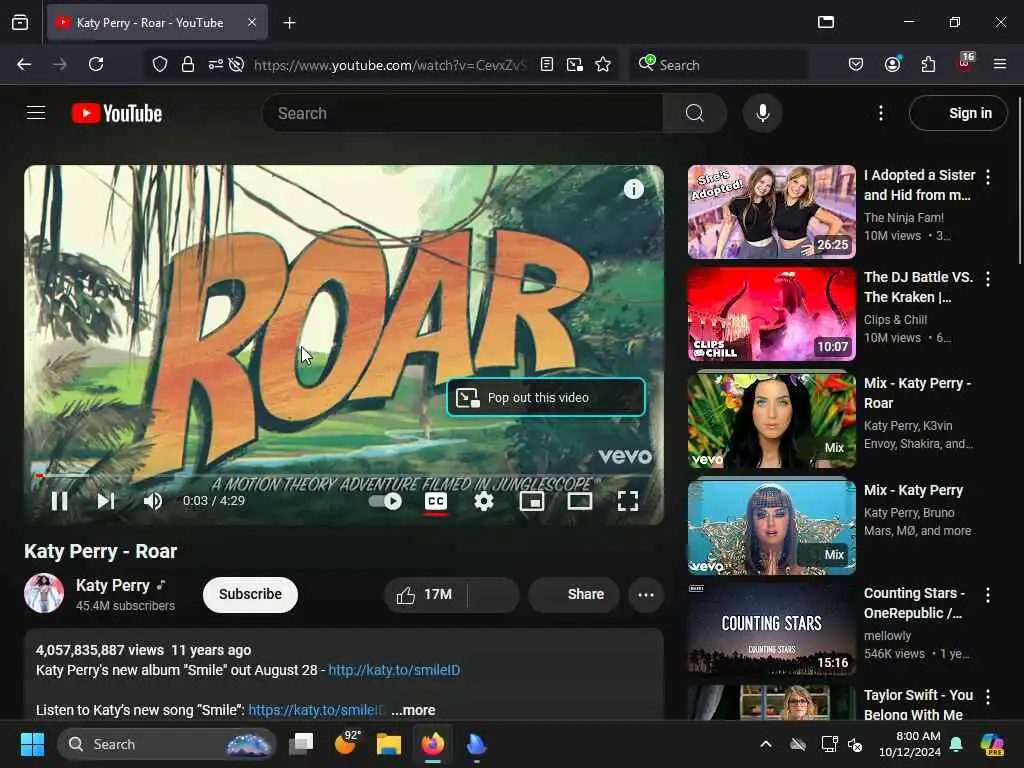Viewport: 1024px width, 768px height.
Task: Go back with browser back arrow
Action: pos(24,64)
